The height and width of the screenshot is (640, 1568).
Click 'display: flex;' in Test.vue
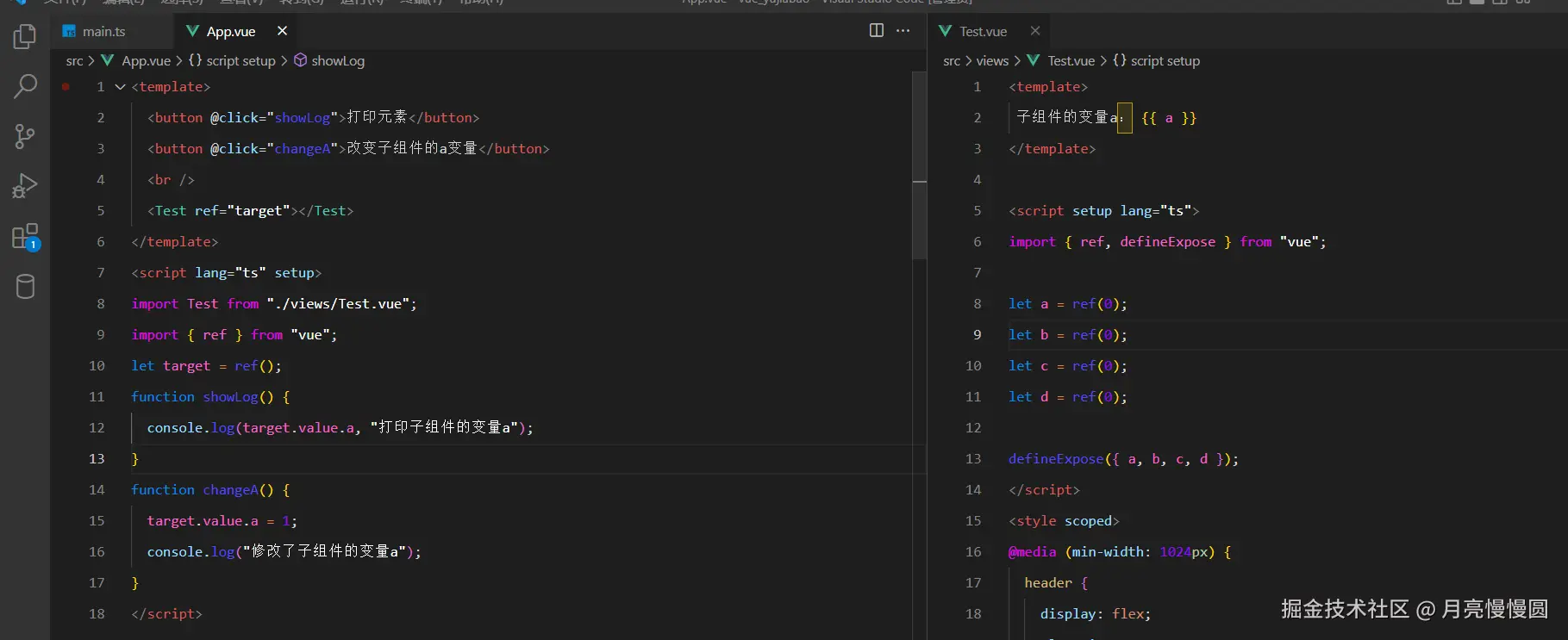(1095, 614)
